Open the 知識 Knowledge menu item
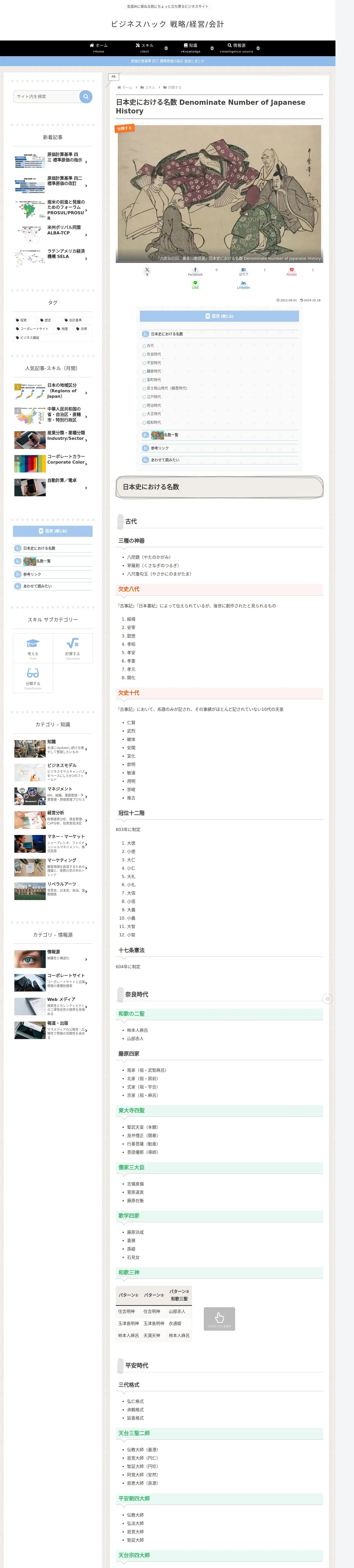 pos(190,48)
